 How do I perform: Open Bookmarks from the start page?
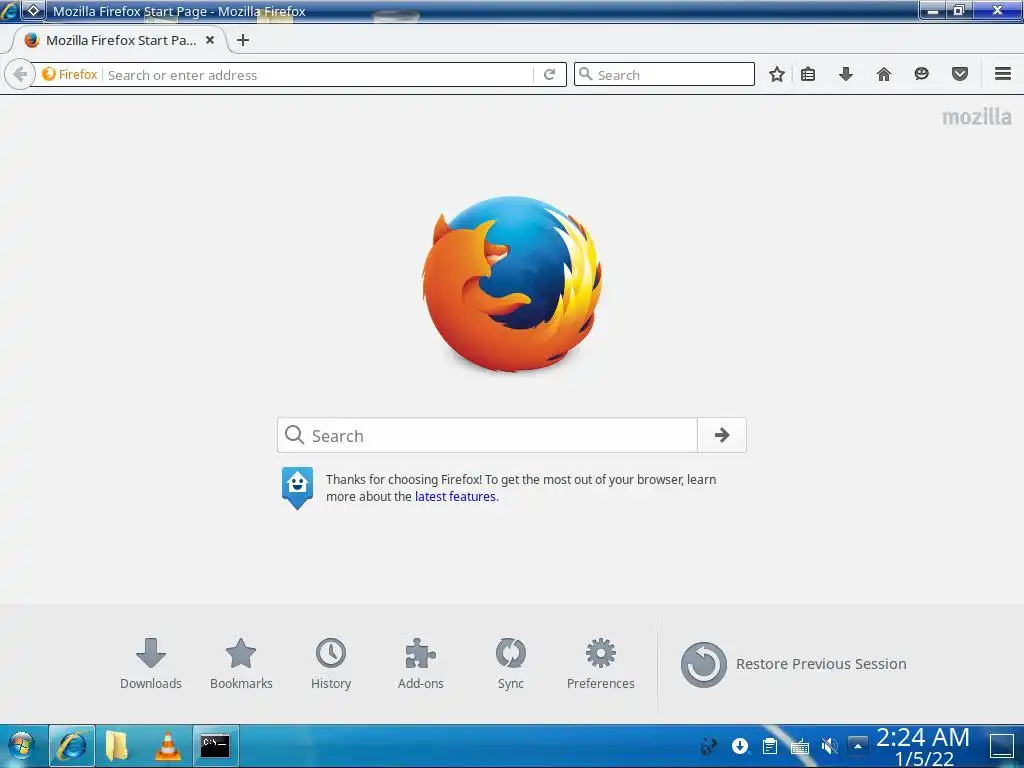click(241, 664)
